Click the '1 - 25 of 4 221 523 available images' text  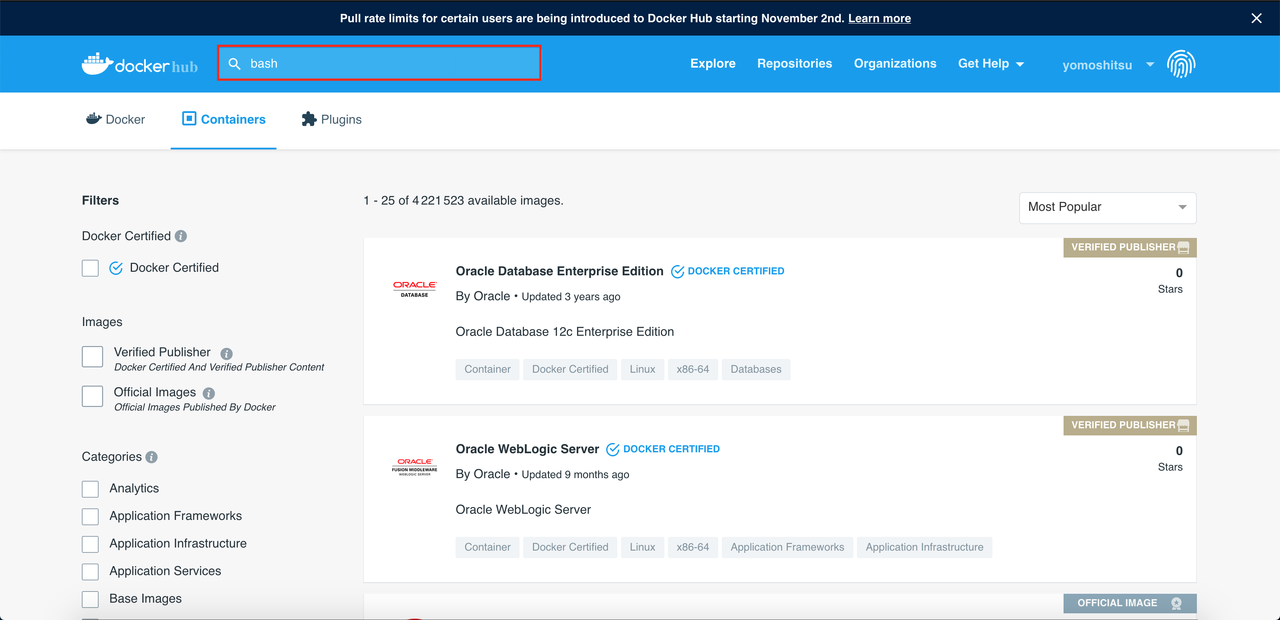tap(463, 201)
